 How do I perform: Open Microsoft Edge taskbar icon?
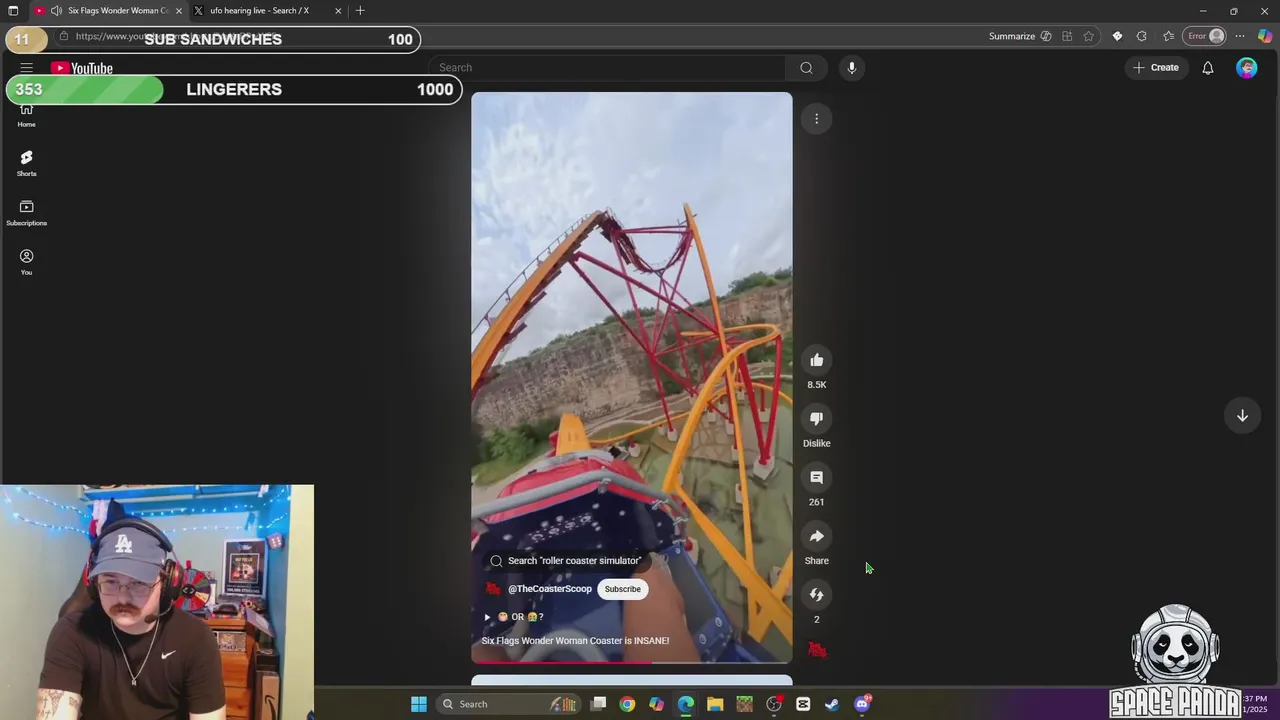tap(686, 704)
